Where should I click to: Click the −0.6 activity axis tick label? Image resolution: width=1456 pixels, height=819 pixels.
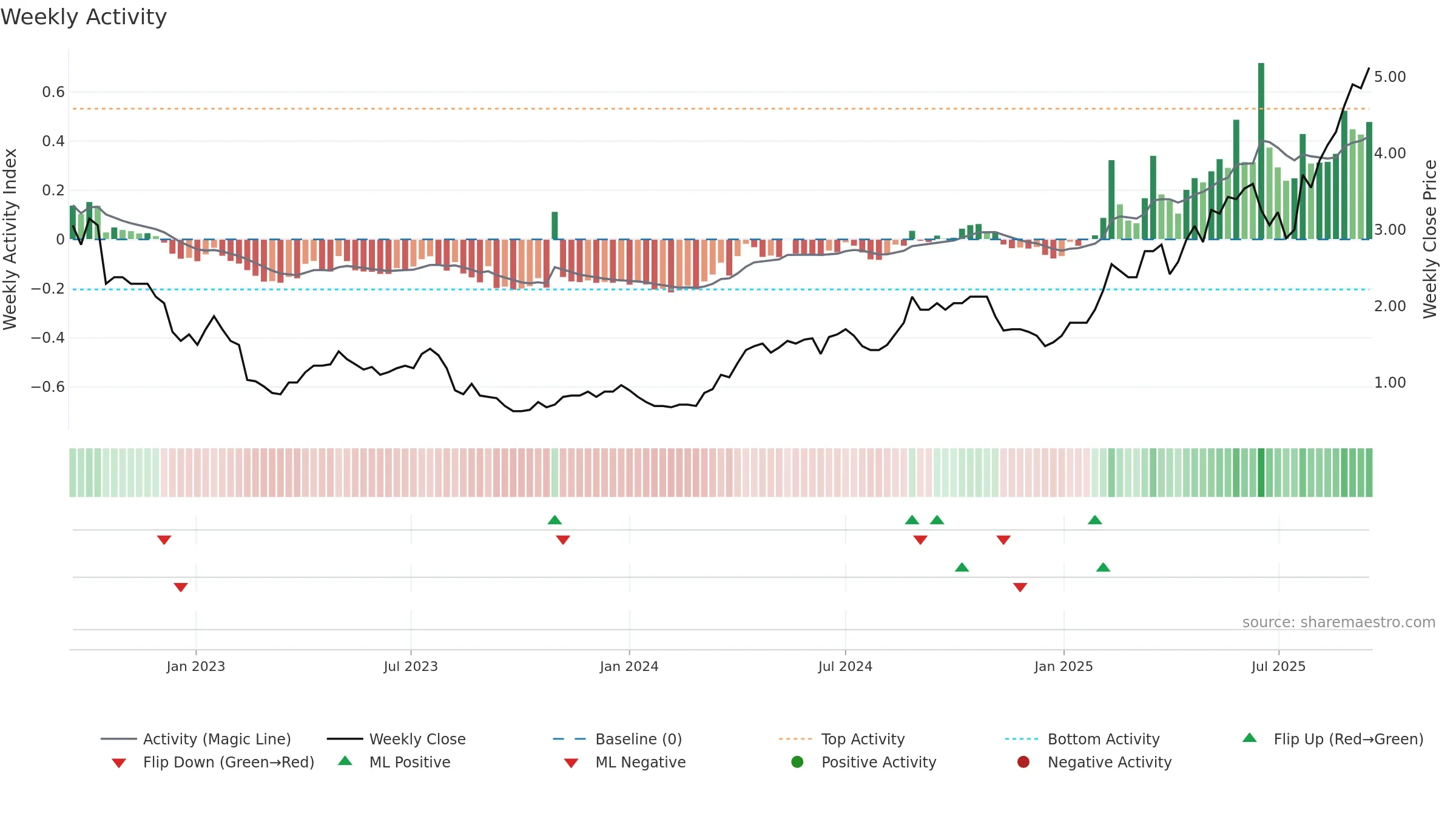click(48, 387)
